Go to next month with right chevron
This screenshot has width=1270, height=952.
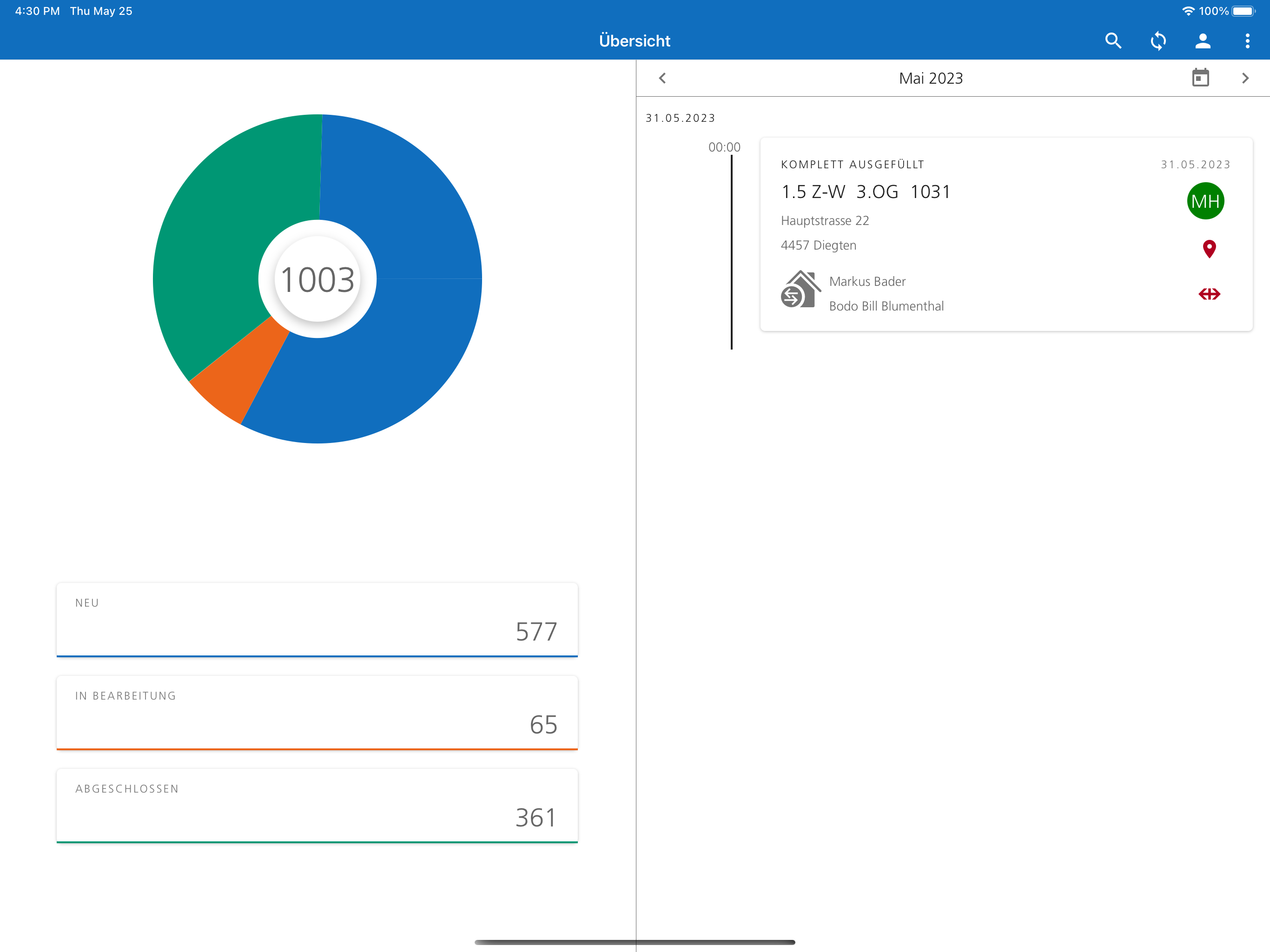(x=1245, y=78)
